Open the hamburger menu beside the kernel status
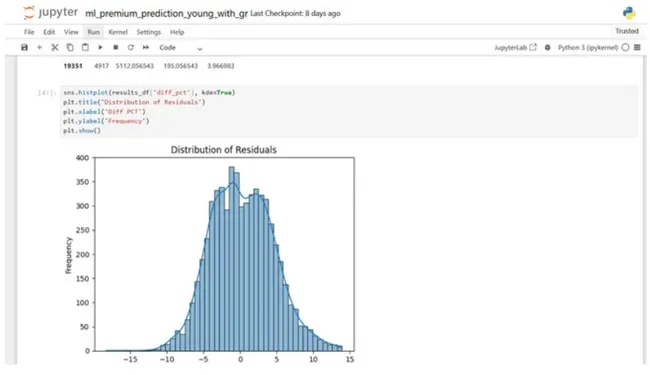 coord(638,48)
